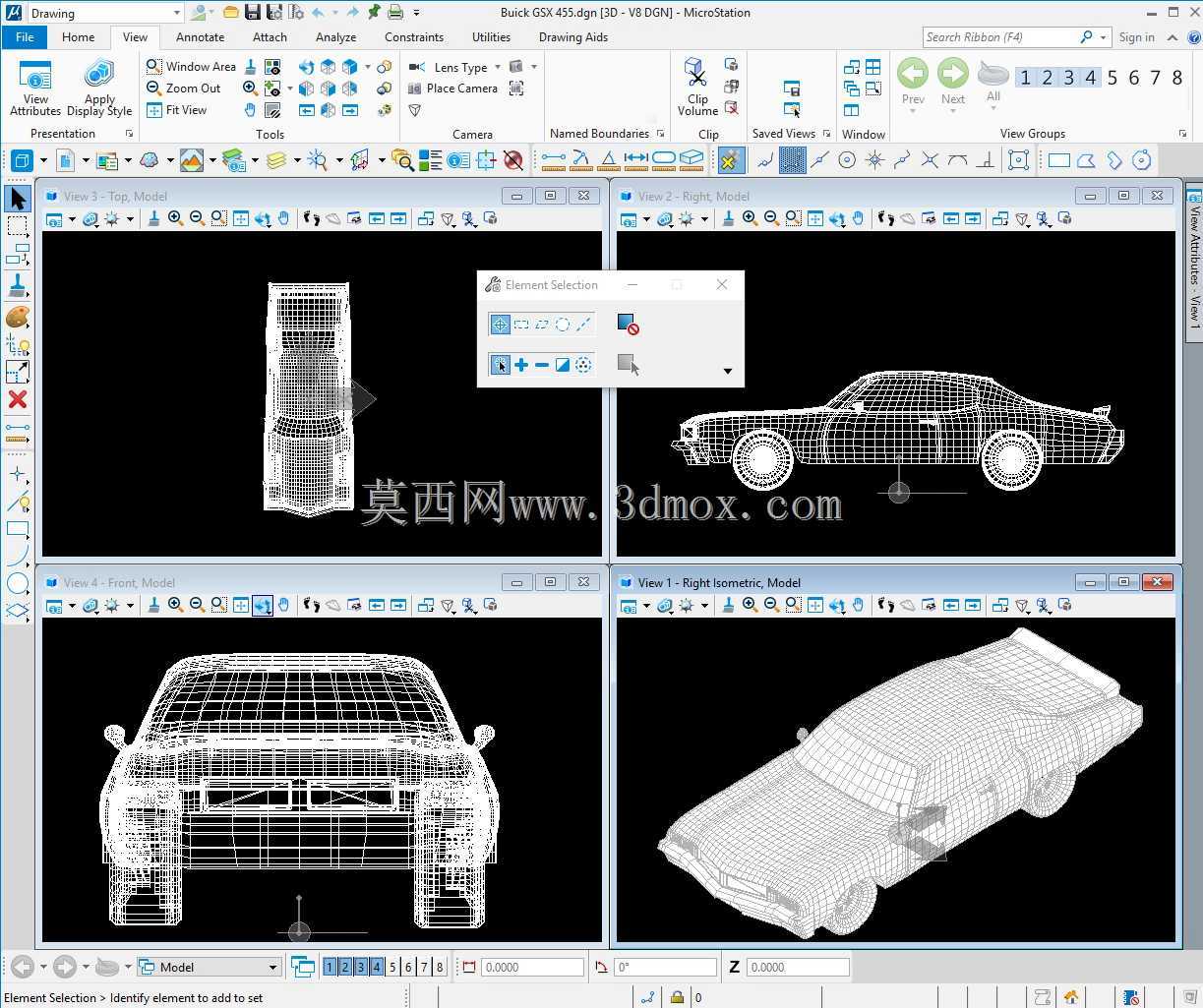Open the Model dropdown in bottom bar
Viewport: 1203px width, 1008px height.
coord(210,967)
